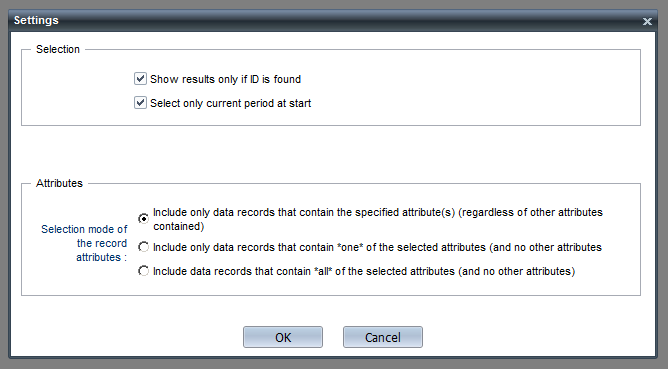The height and width of the screenshot is (369, 668).
Task: Choose radio option containing *all* of selected attributes
Action: pyautogui.click(x=144, y=271)
